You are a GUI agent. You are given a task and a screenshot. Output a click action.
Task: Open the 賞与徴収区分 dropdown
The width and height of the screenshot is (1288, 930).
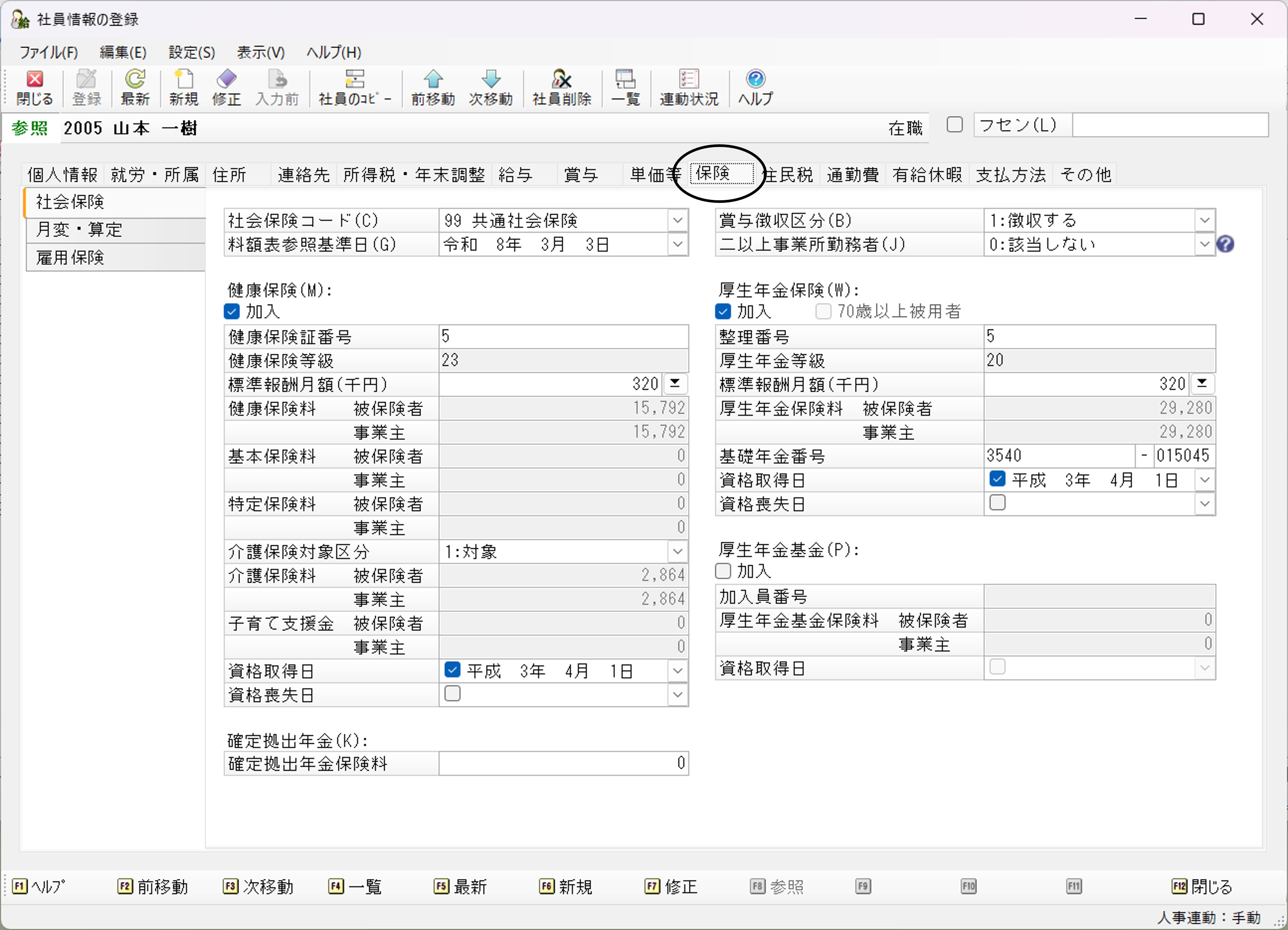[x=1205, y=221]
